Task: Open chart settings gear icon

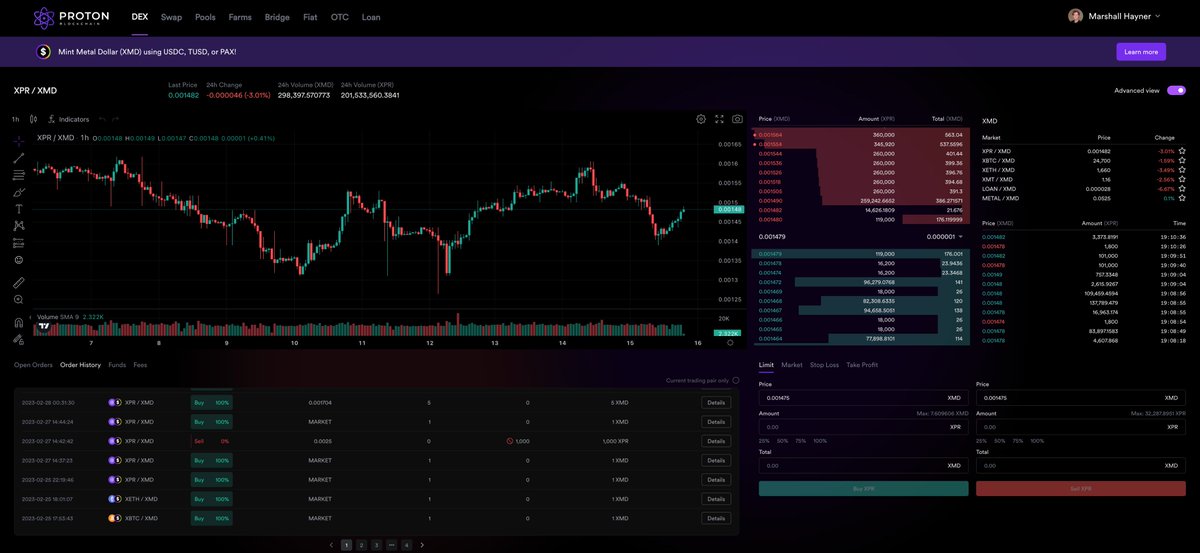Action: (701, 119)
